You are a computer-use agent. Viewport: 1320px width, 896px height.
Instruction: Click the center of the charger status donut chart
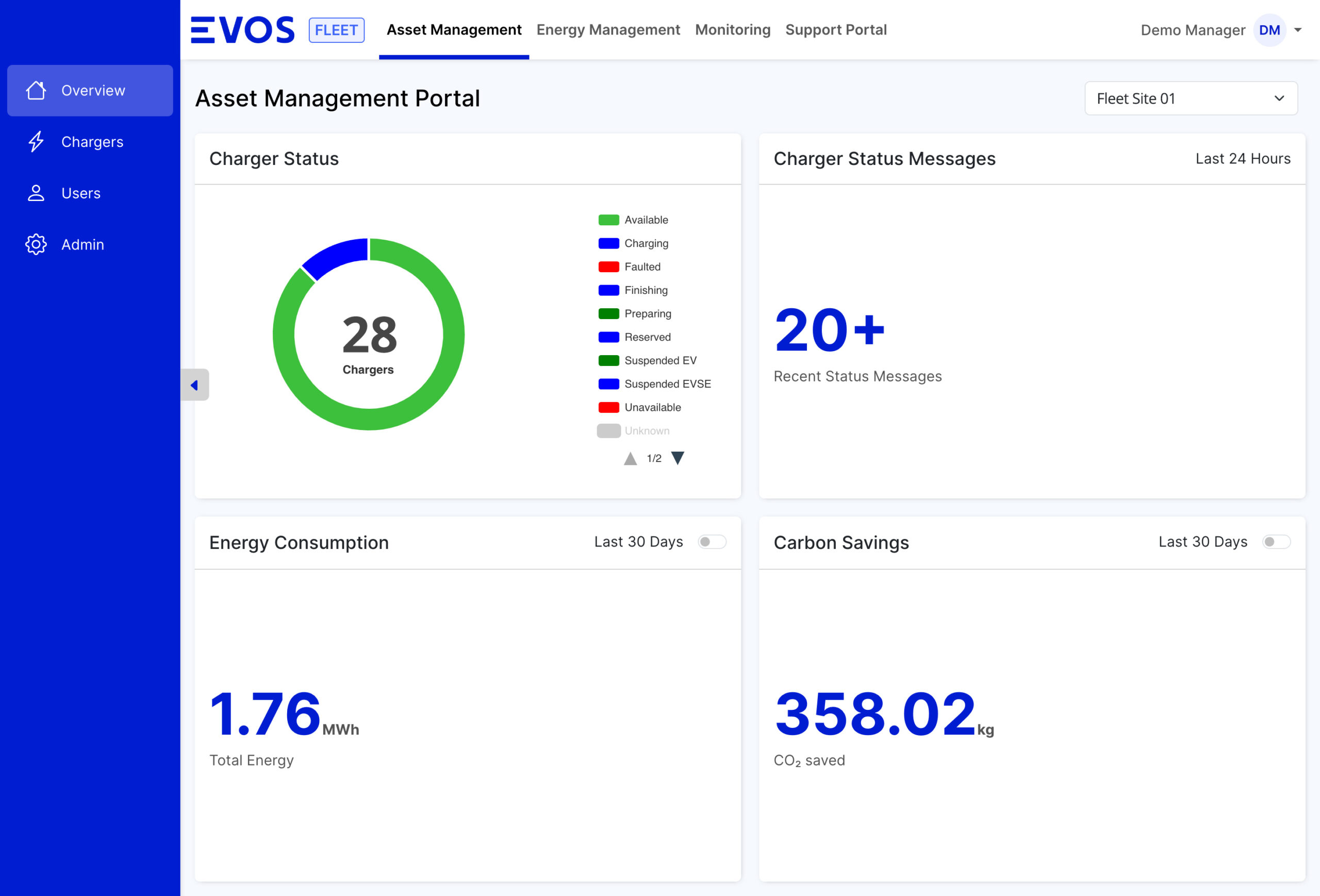tap(369, 335)
